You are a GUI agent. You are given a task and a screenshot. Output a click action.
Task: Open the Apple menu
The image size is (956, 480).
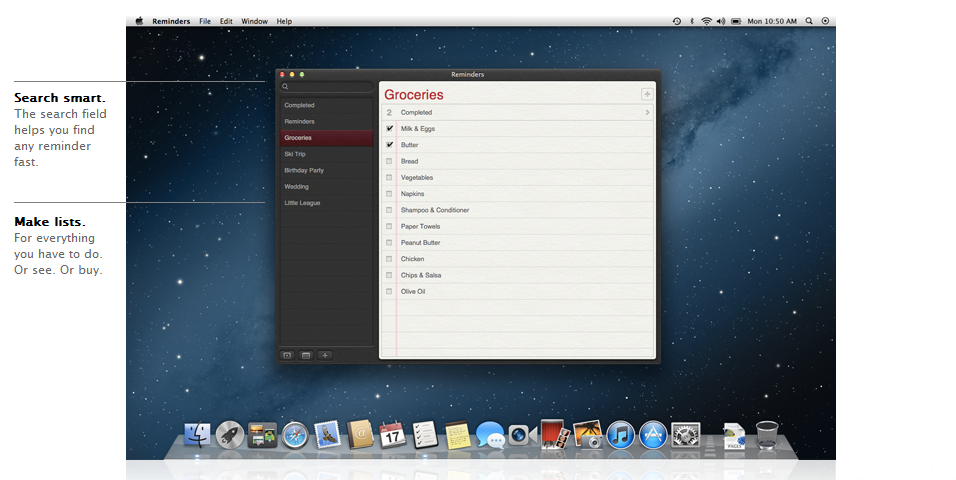[139, 21]
